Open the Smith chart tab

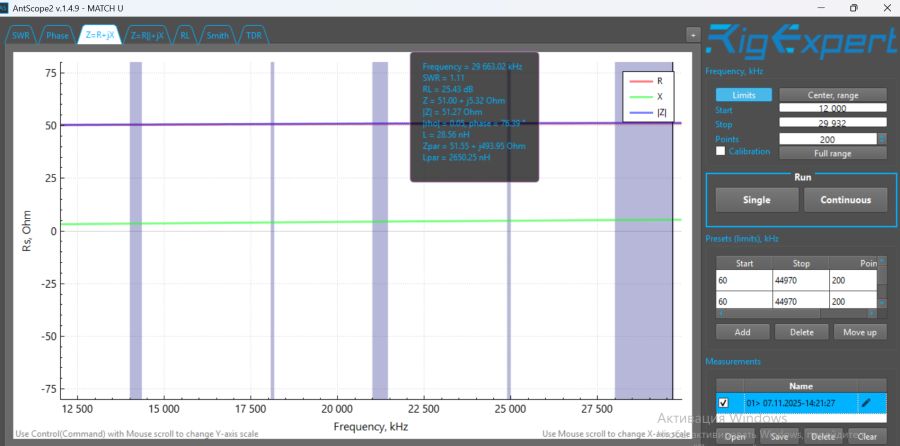coord(217,35)
